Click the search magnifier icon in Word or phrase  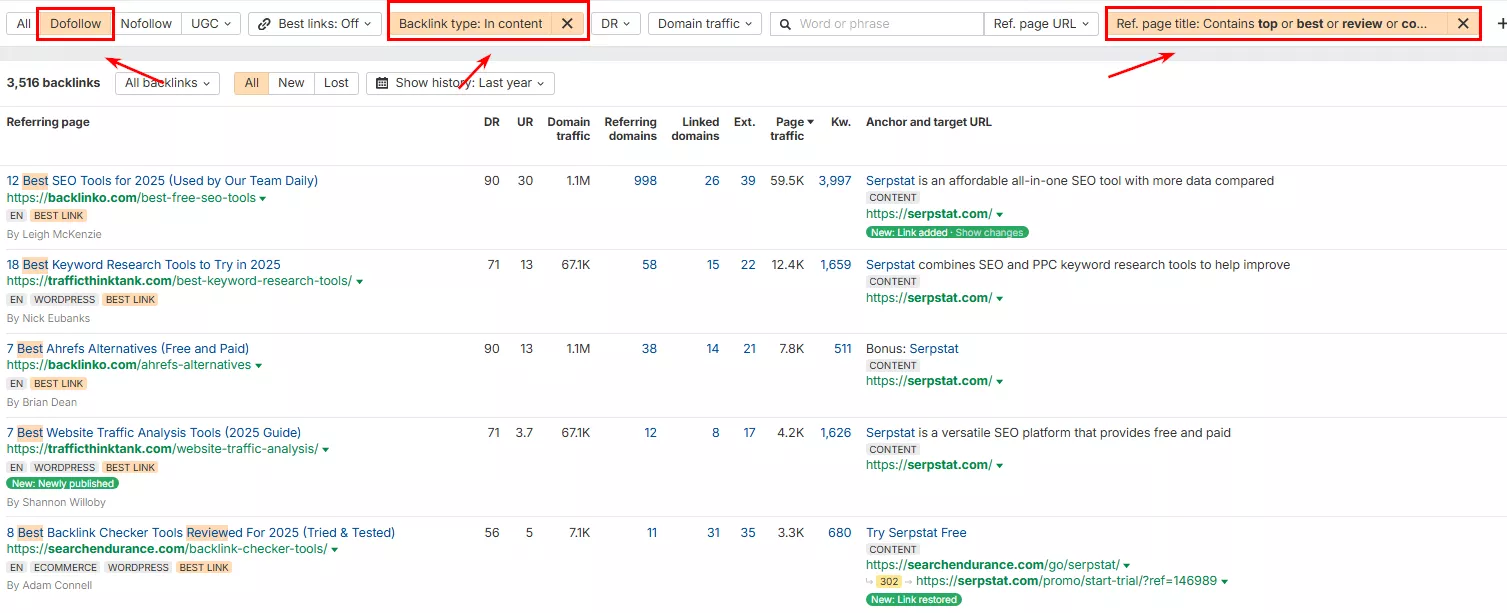point(786,24)
